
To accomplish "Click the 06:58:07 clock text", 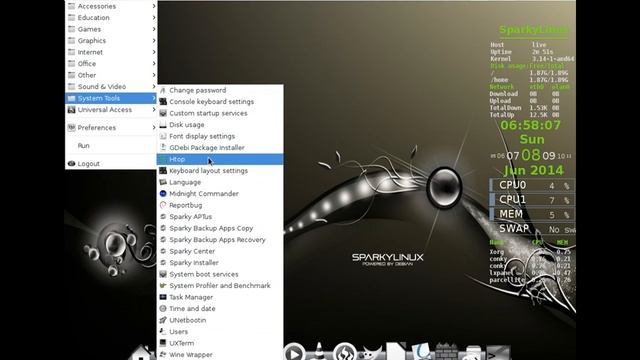I will [531, 125].
